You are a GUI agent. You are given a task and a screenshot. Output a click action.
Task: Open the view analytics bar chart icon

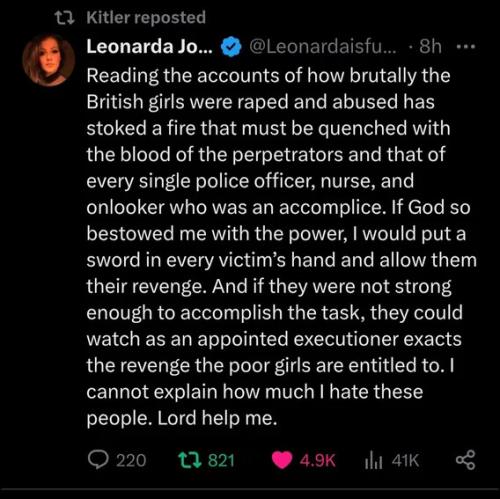pos(373,460)
